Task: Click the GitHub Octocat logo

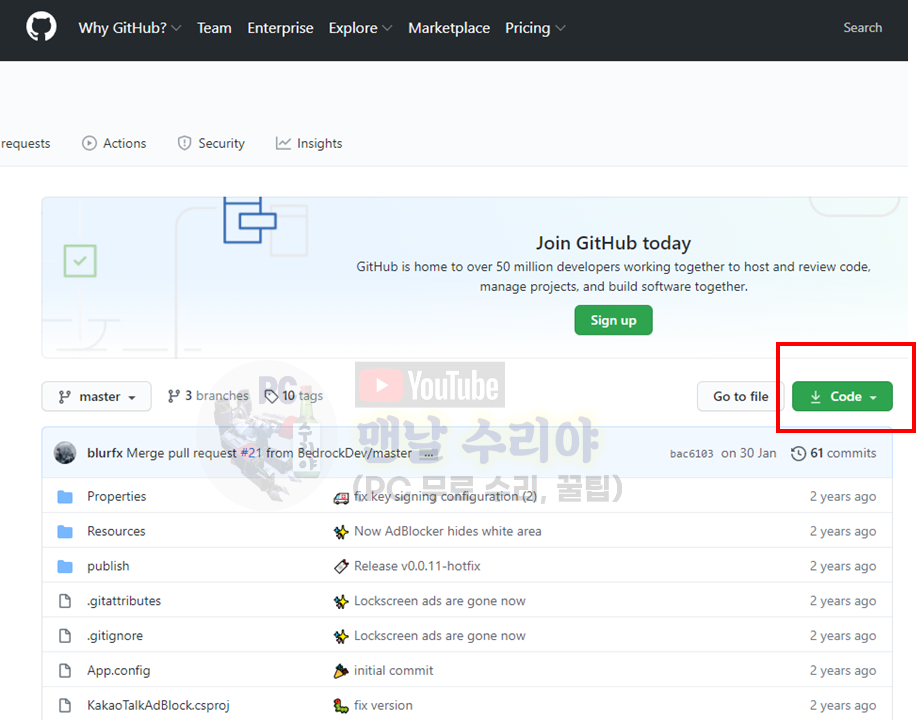Action: pyautogui.click(x=41, y=27)
